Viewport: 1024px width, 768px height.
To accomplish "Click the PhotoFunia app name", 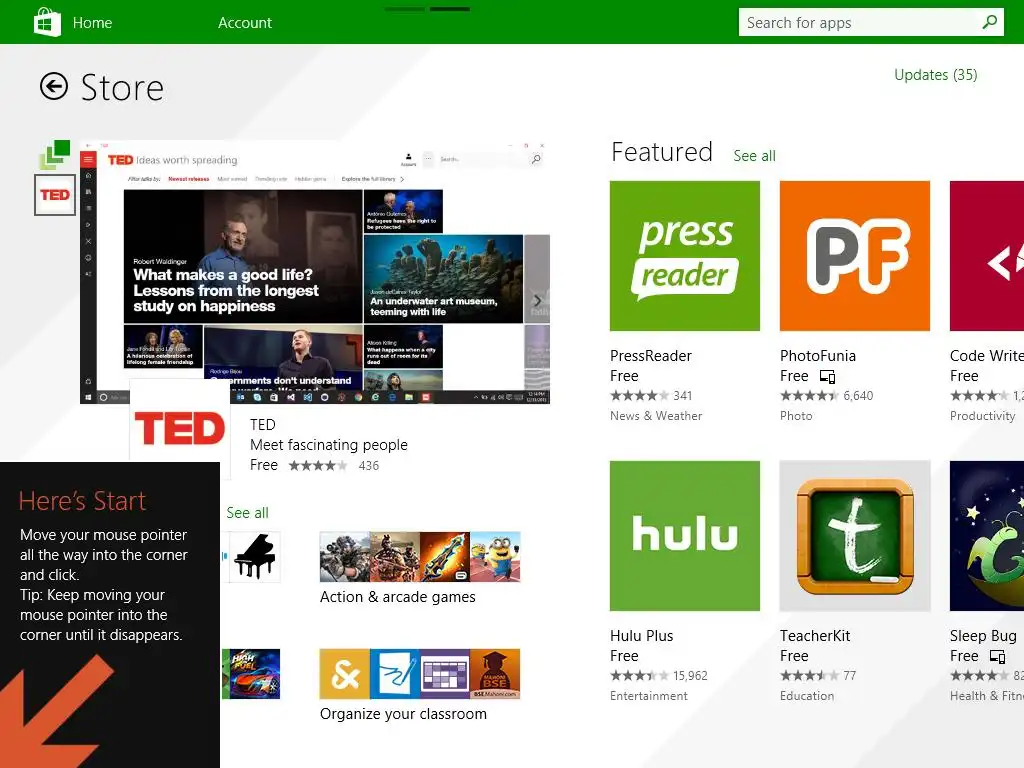I will pos(818,356).
